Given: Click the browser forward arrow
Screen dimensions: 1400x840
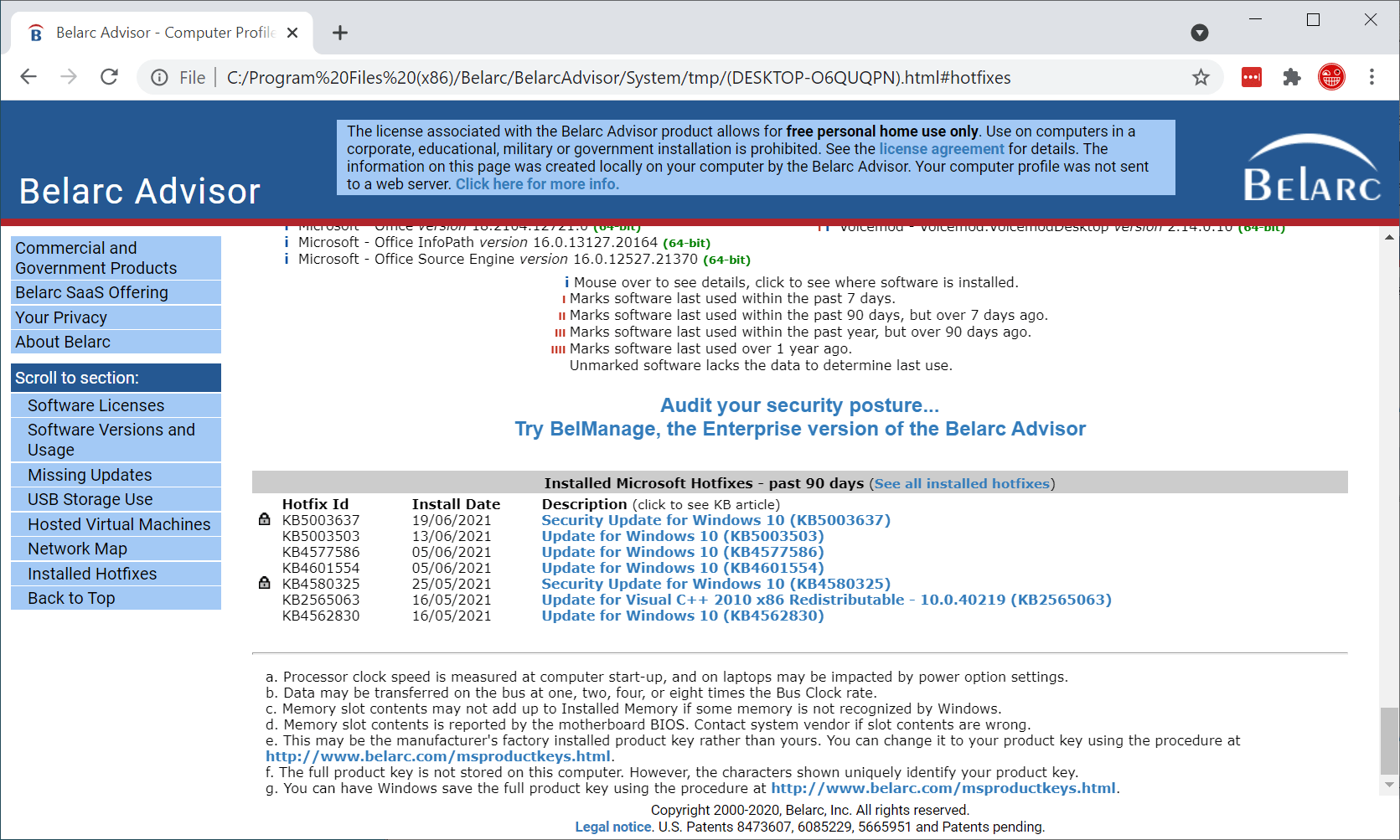Looking at the screenshot, I should pyautogui.click(x=69, y=77).
